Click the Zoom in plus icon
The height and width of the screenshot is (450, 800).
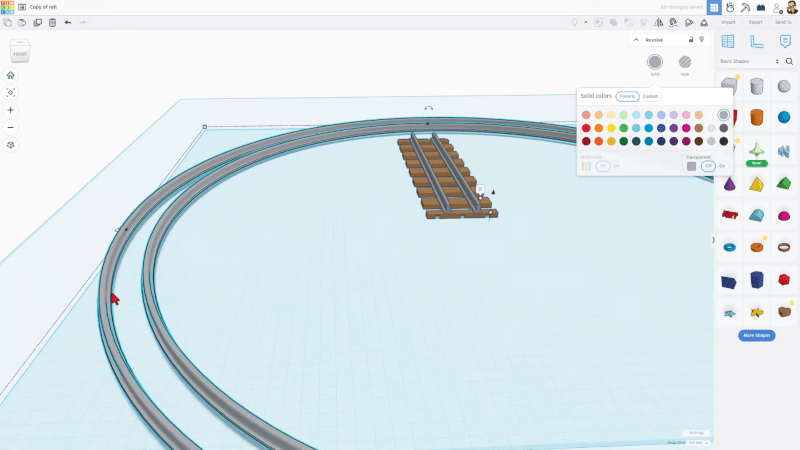10,110
